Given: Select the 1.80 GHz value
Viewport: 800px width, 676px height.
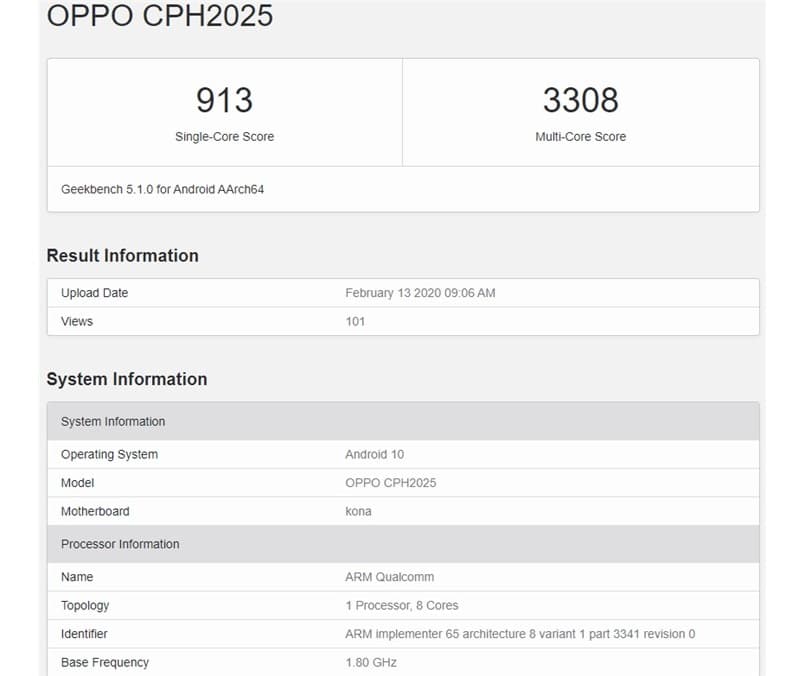Looking at the screenshot, I should tap(371, 662).
